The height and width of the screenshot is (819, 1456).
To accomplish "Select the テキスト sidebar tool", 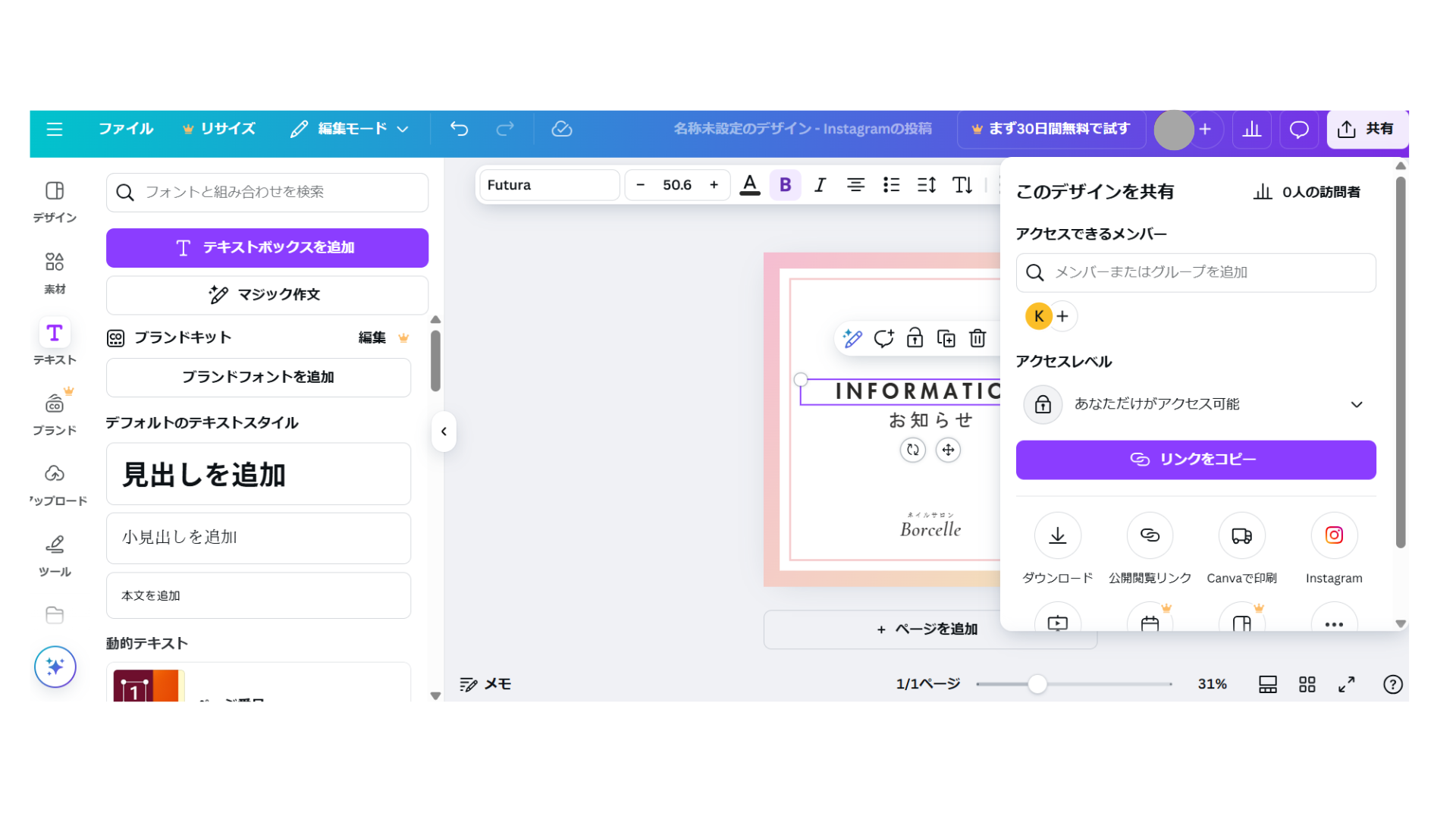I will pos(55,341).
